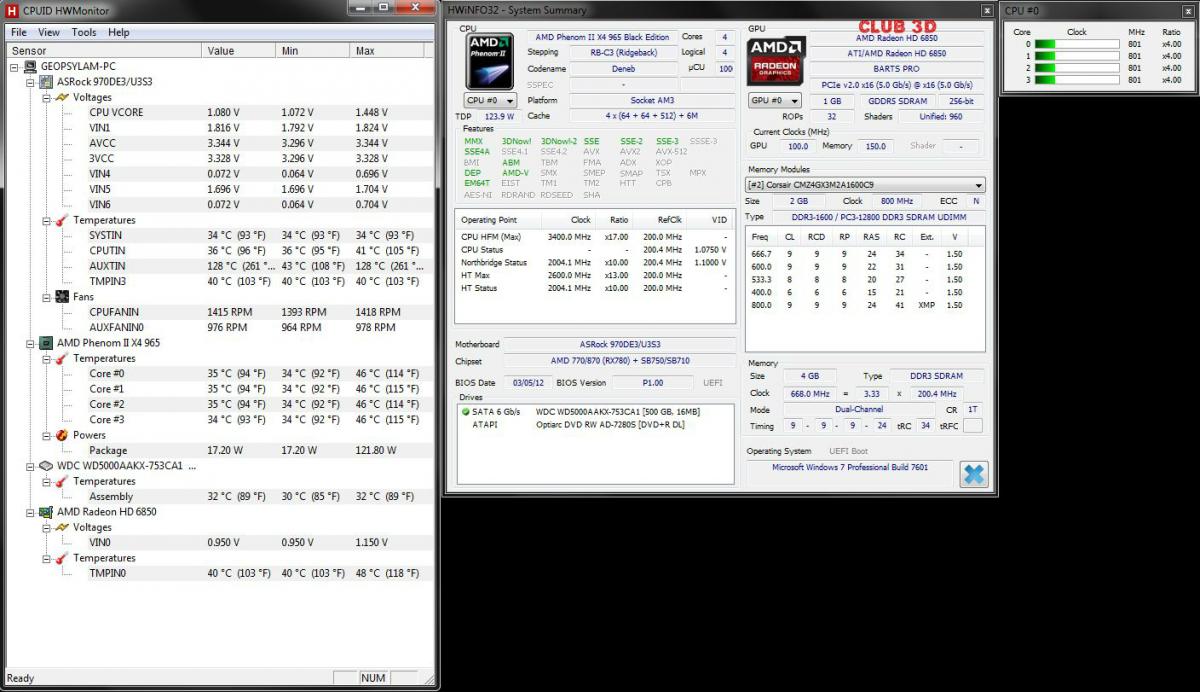Open the CPU #0 selector dropdown

click(x=490, y=101)
